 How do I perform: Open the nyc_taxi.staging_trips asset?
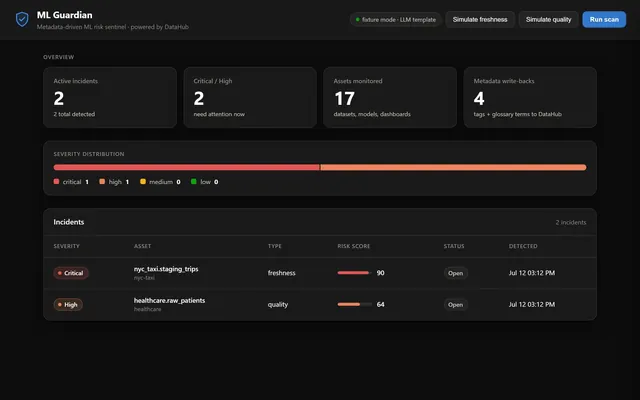166,269
